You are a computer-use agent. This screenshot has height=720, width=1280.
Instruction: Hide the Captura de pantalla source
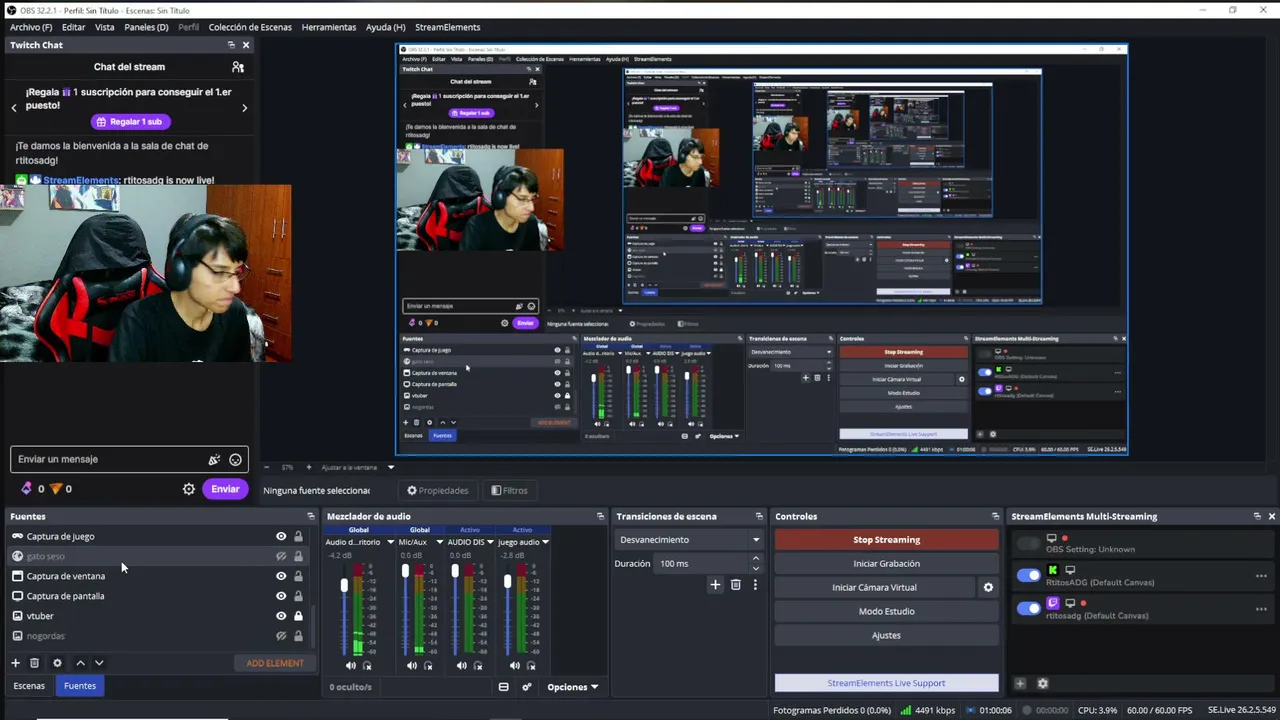(x=281, y=596)
